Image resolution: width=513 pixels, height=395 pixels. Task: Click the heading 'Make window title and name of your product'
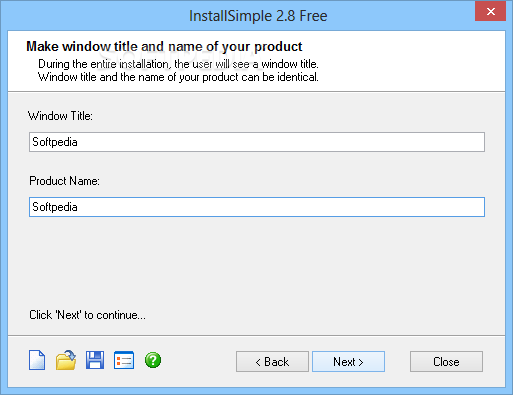[164, 47]
